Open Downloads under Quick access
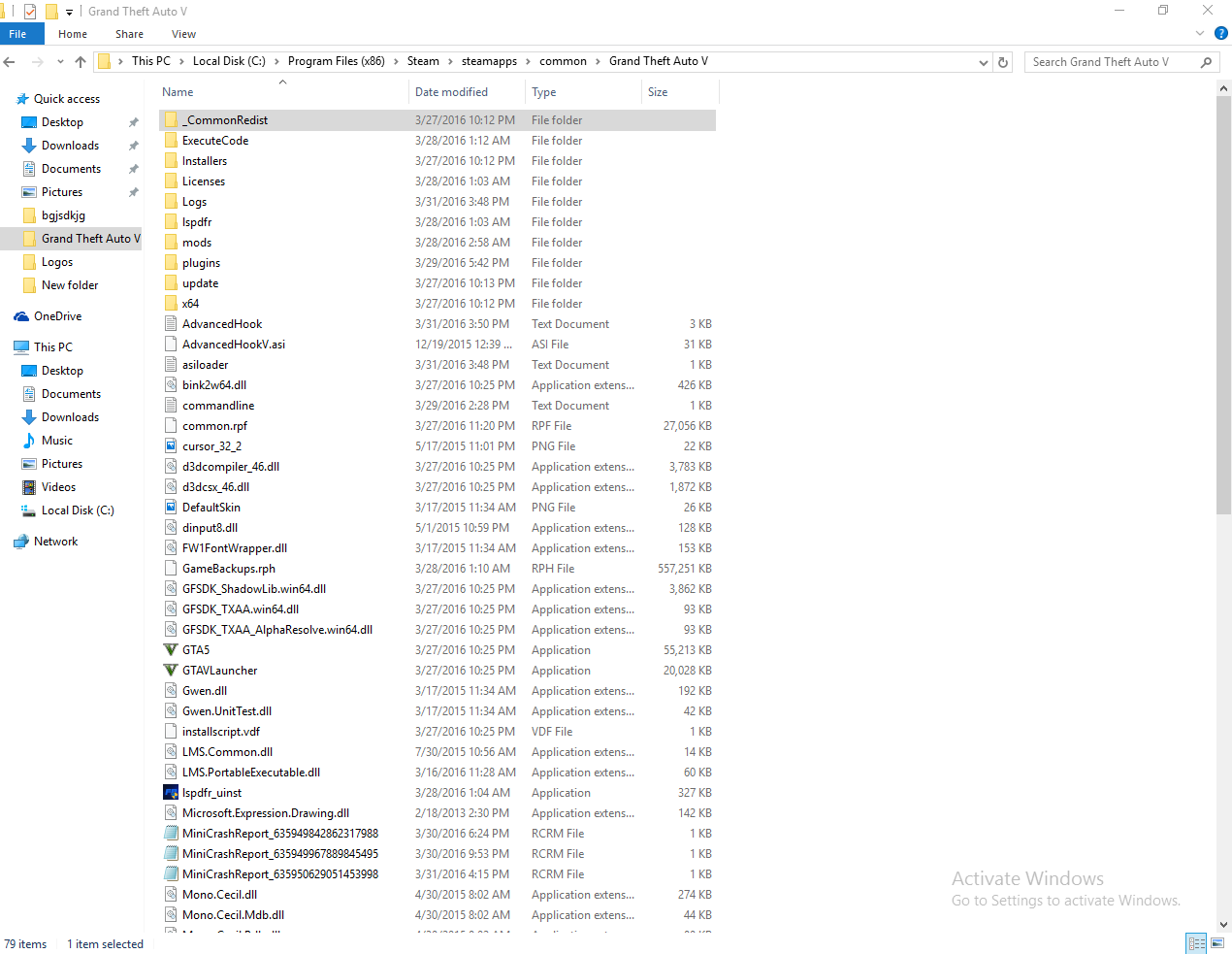This screenshot has height=954, width=1232. [x=70, y=146]
